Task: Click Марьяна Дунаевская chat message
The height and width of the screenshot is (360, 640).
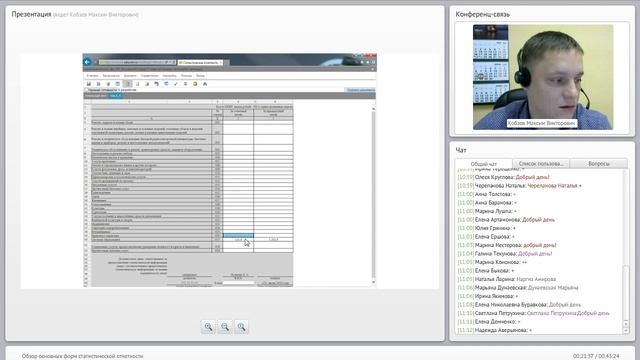Action: (x=518, y=288)
